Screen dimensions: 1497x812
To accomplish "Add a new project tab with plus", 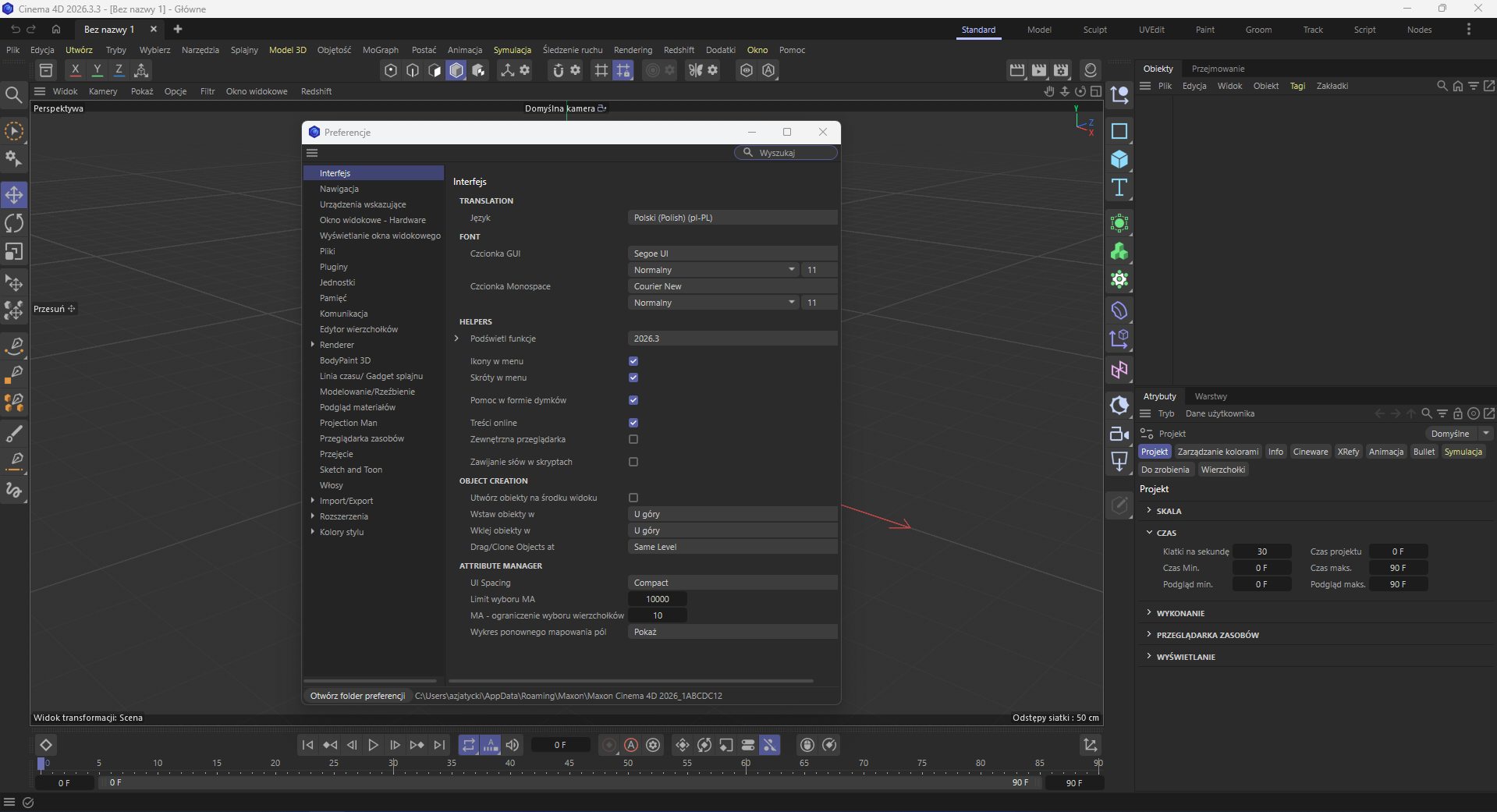I will tap(178, 29).
